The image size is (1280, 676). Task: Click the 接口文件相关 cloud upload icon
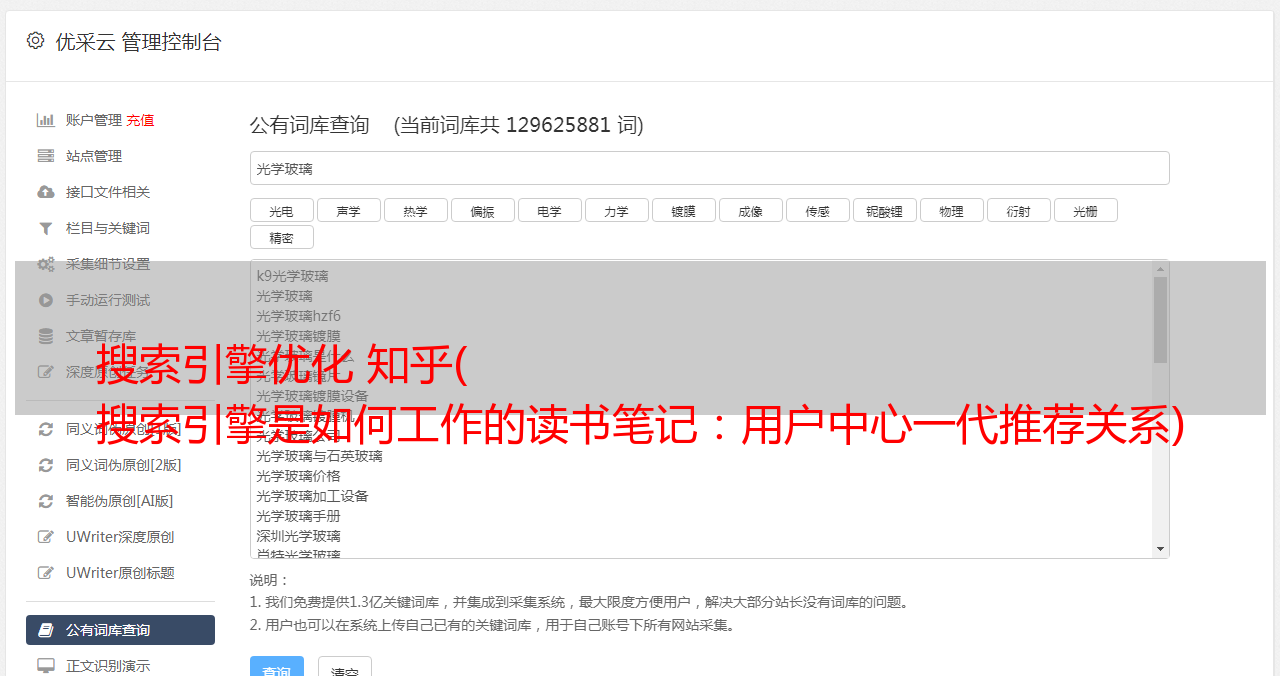(x=45, y=192)
